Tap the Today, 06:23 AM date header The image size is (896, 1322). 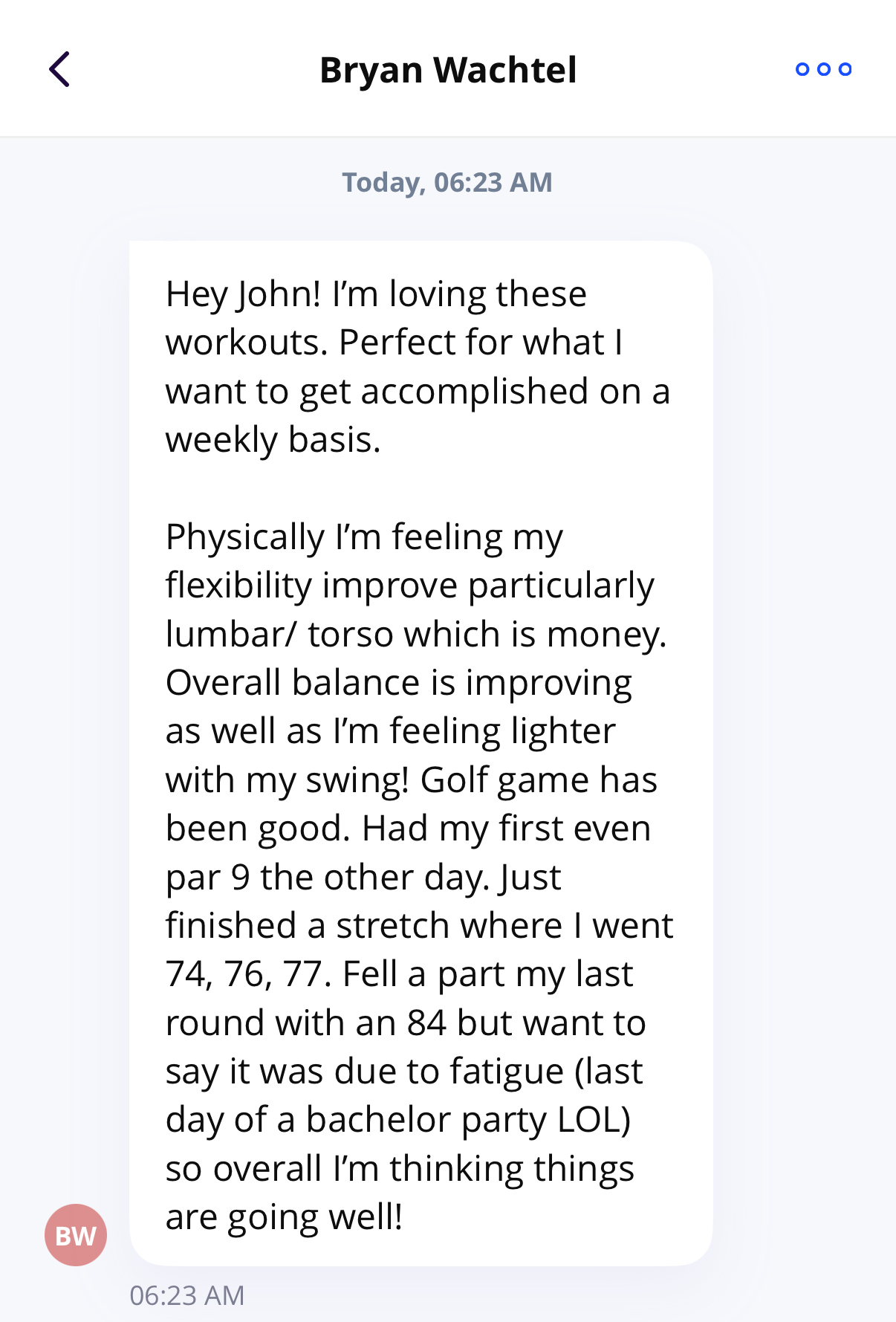pyautogui.click(x=447, y=182)
